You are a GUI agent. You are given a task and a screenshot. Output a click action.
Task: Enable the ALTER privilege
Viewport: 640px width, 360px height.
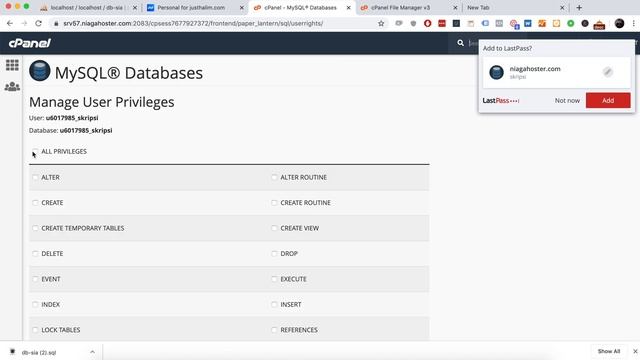35,177
